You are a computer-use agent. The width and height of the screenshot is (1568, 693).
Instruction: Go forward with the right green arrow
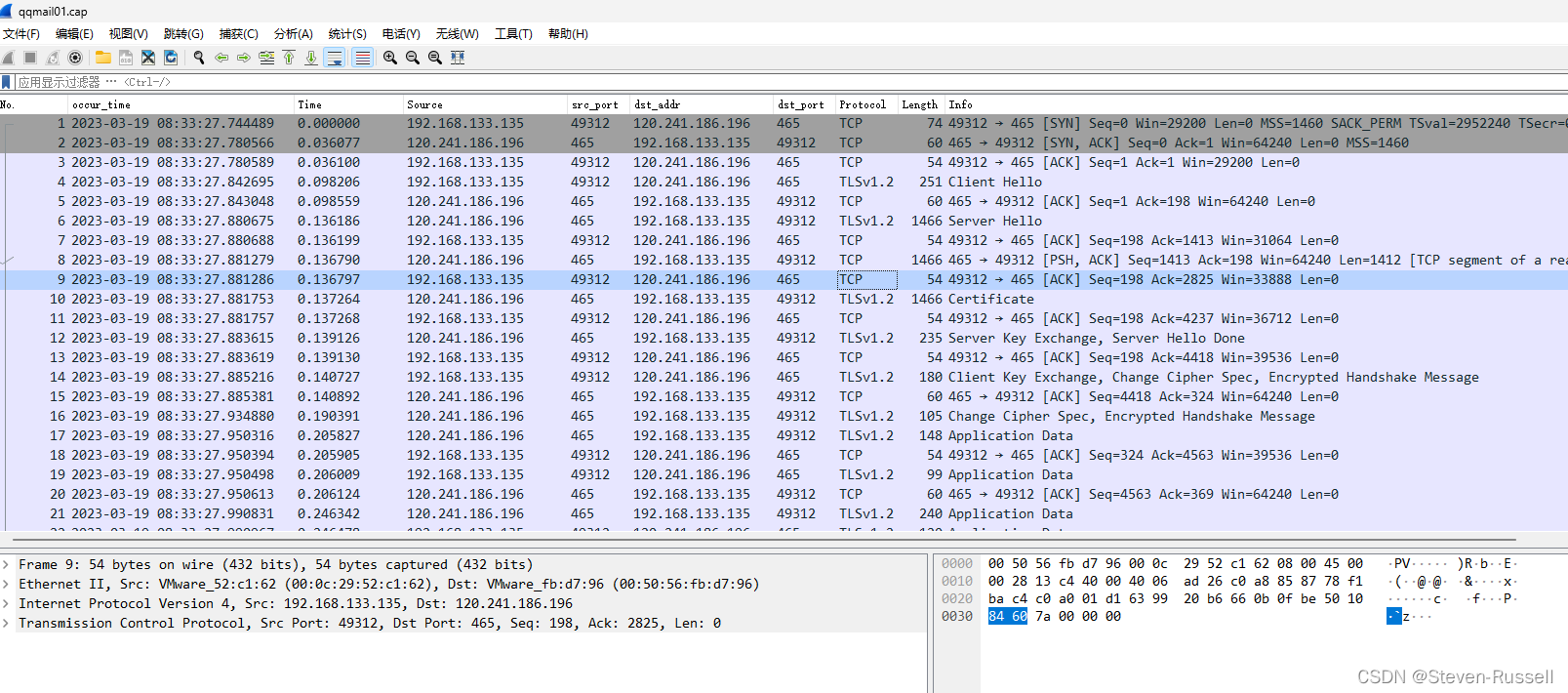[x=244, y=58]
